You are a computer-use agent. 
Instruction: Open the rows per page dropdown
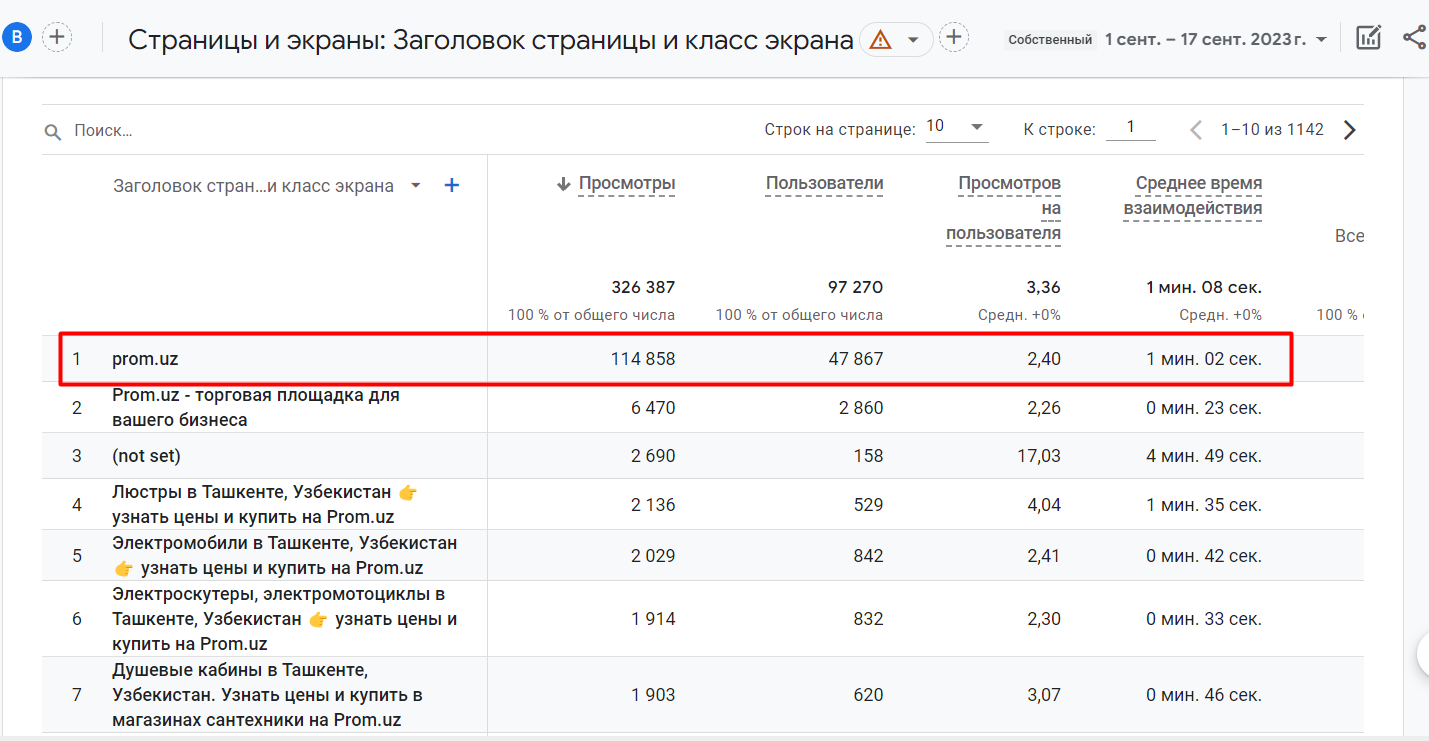956,127
